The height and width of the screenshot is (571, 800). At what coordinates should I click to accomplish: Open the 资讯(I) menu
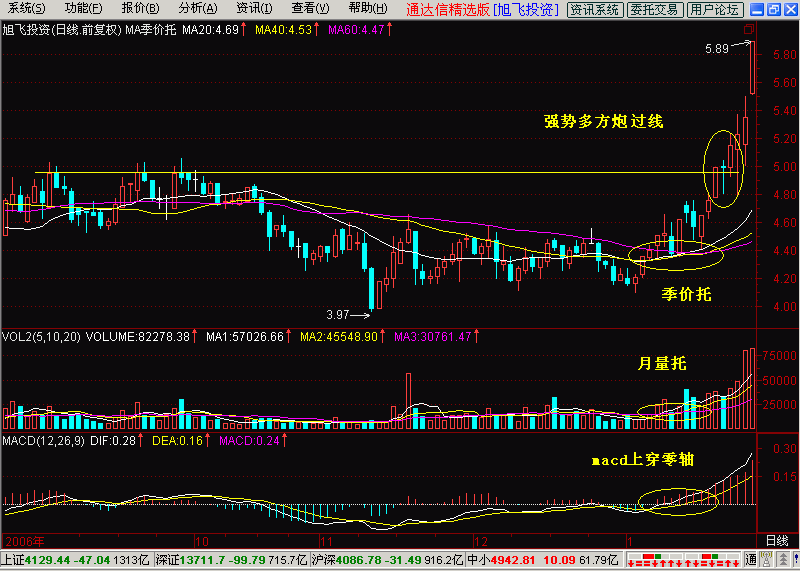click(254, 9)
